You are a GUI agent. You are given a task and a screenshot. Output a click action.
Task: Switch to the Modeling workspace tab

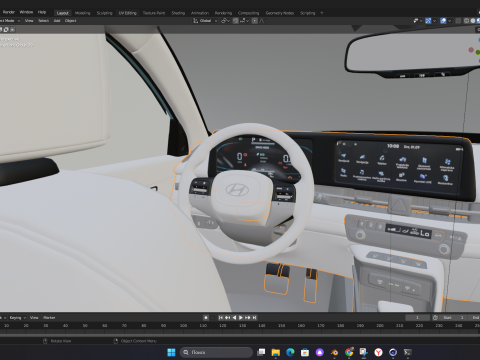click(83, 13)
